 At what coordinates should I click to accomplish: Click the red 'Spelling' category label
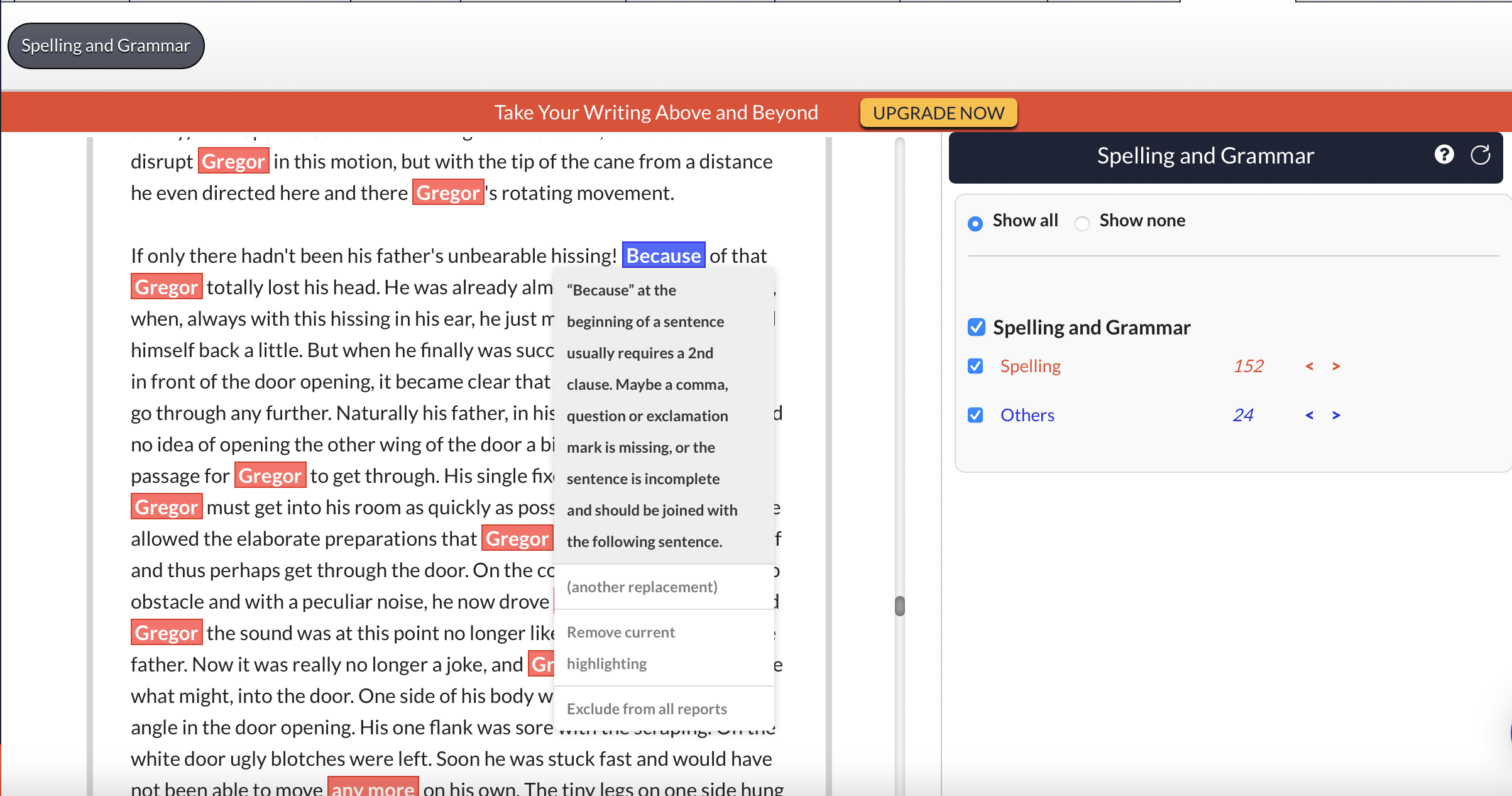click(1031, 366)
